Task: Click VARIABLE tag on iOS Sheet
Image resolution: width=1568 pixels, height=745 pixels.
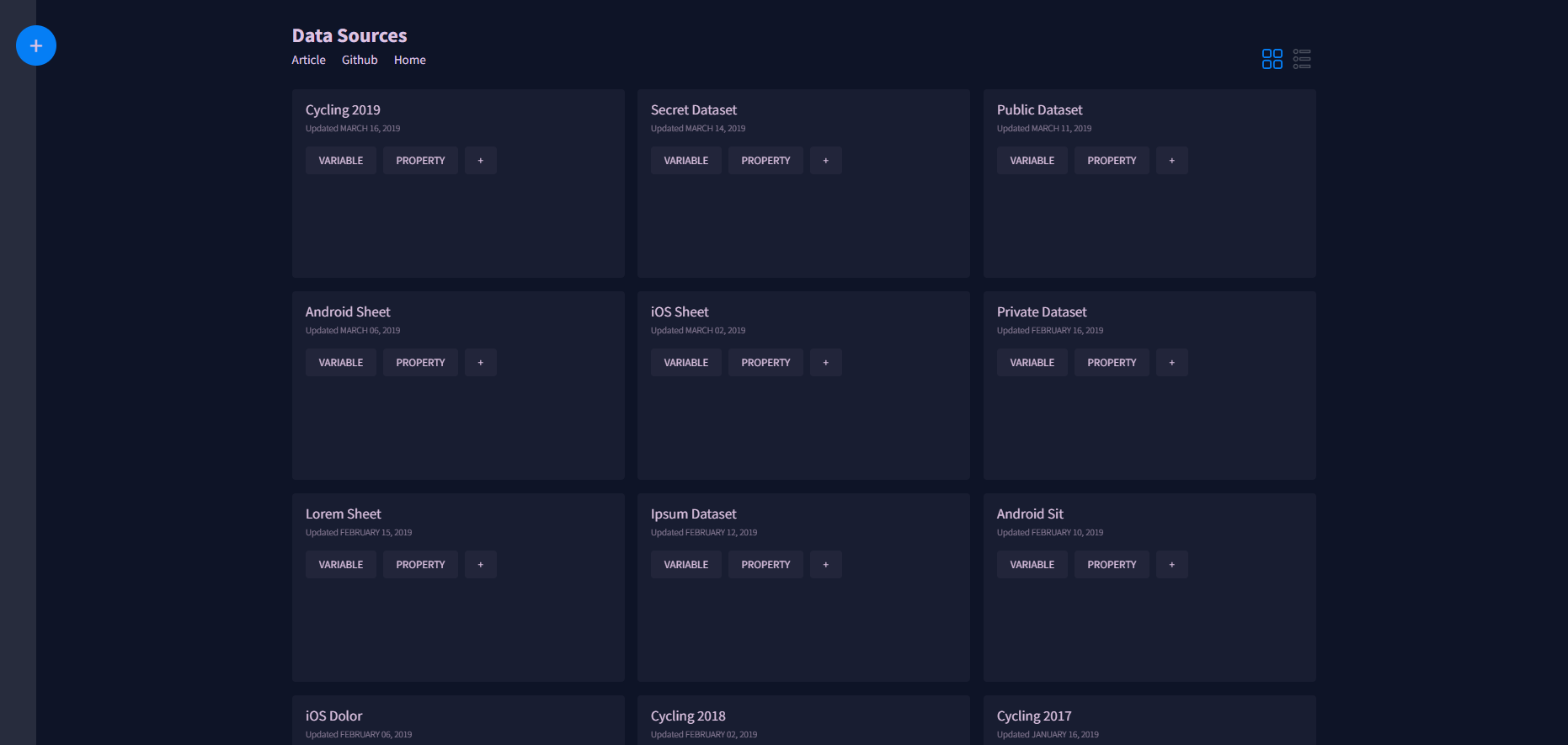Action: click(x=686, y=363)
